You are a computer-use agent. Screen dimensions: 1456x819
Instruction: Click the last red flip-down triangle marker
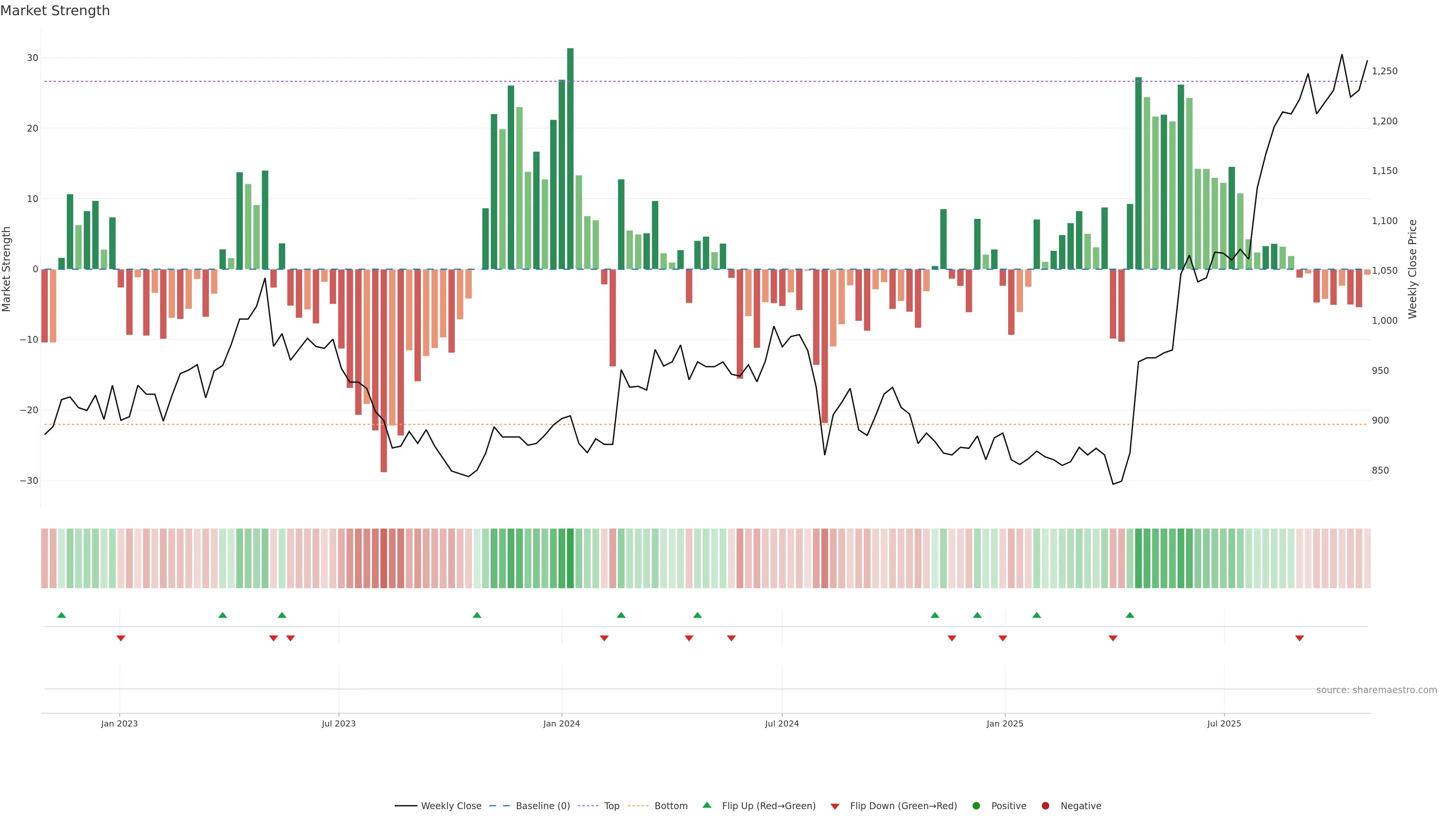[1299, 638]
